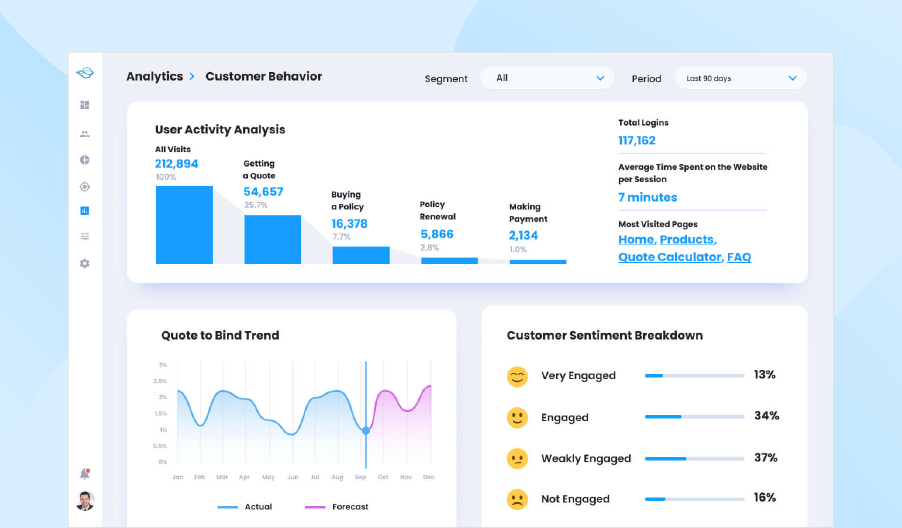
Task: Click the All Visits bar in the chart
Action: 184,225
